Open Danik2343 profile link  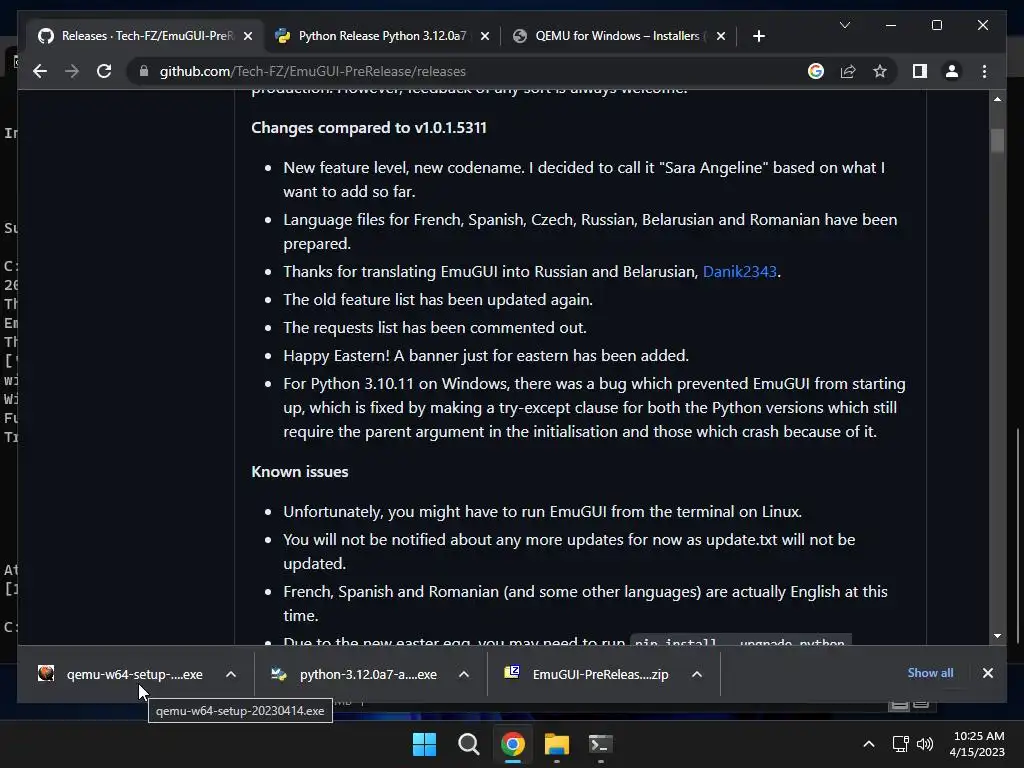click(739, 272)
